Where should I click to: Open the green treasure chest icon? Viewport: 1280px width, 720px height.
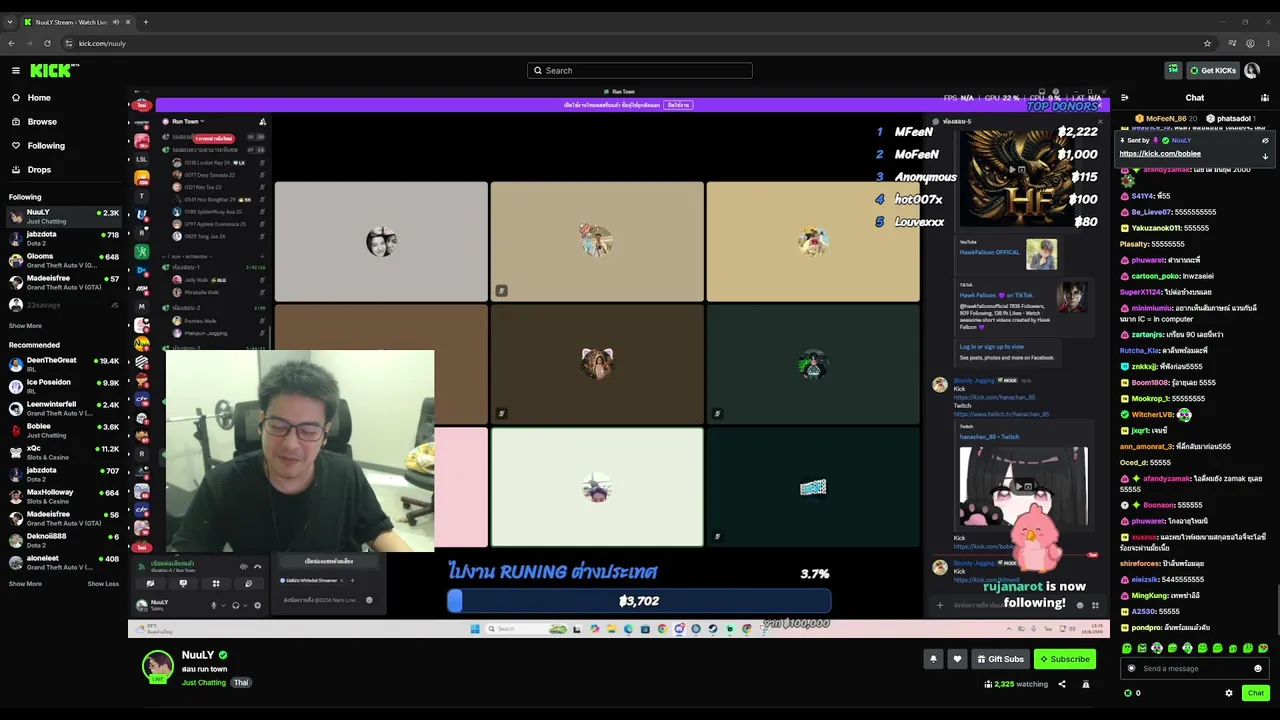[x=1173, y=70]
